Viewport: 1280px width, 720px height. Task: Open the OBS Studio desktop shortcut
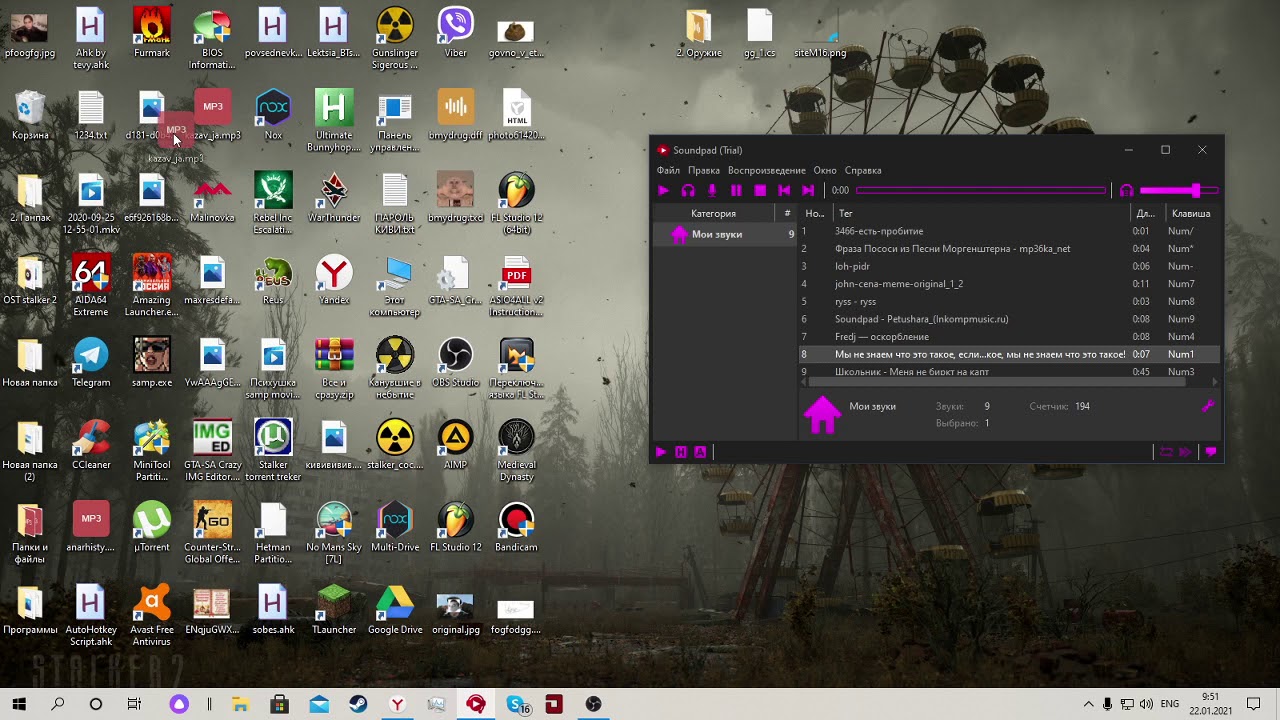point(455,362)
